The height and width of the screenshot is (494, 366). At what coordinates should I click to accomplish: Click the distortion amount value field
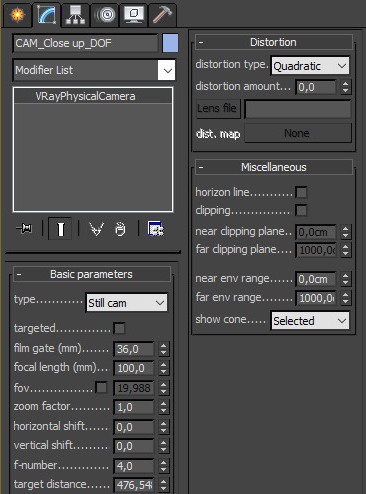[316, 87]
